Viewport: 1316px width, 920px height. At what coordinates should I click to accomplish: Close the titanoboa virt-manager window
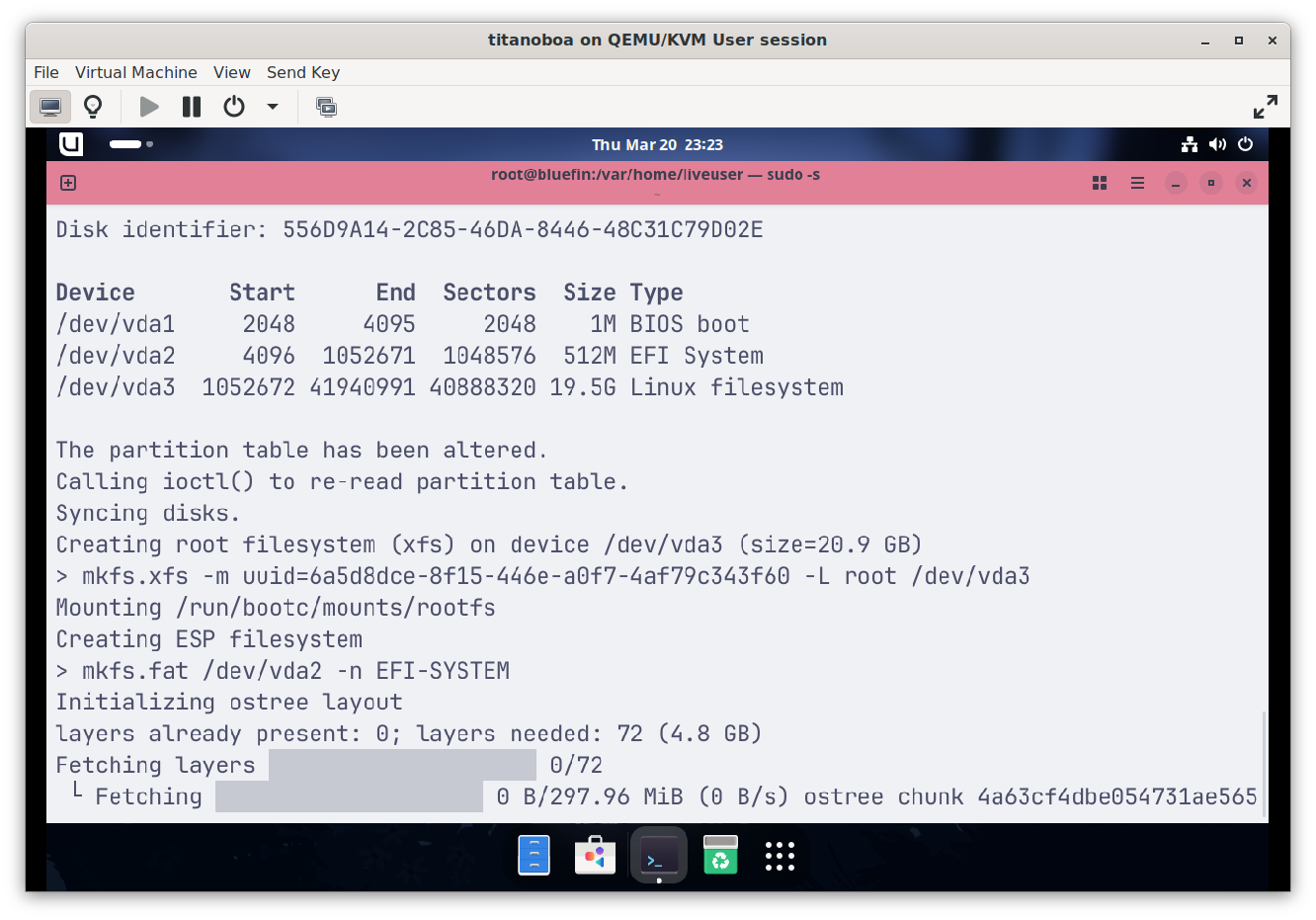(x=1273, y=41)
